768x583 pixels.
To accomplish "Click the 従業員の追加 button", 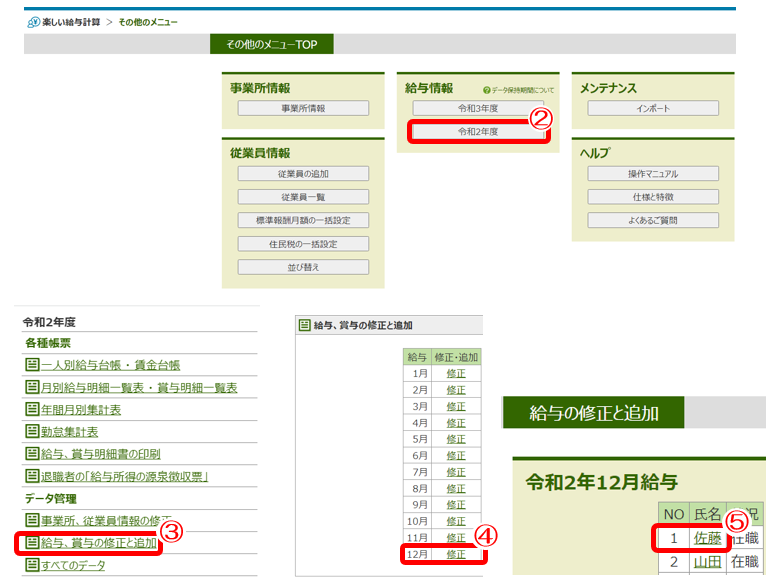I will [x=303, y=174].
